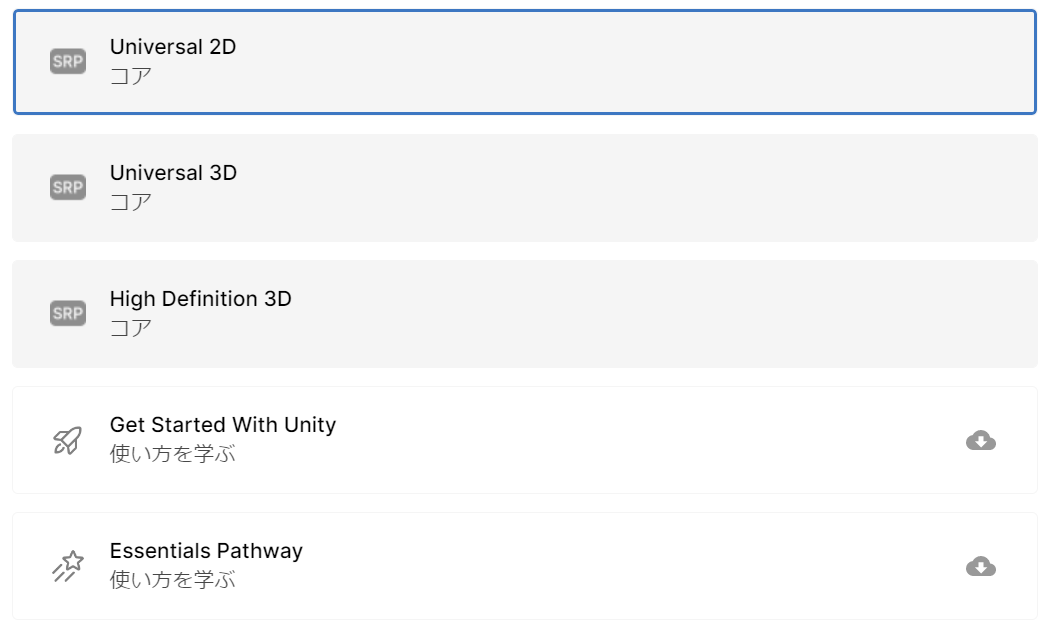Click the SRP badge beside High Definition 3D
Screen dimensions: 1048x631
[68, 313]
